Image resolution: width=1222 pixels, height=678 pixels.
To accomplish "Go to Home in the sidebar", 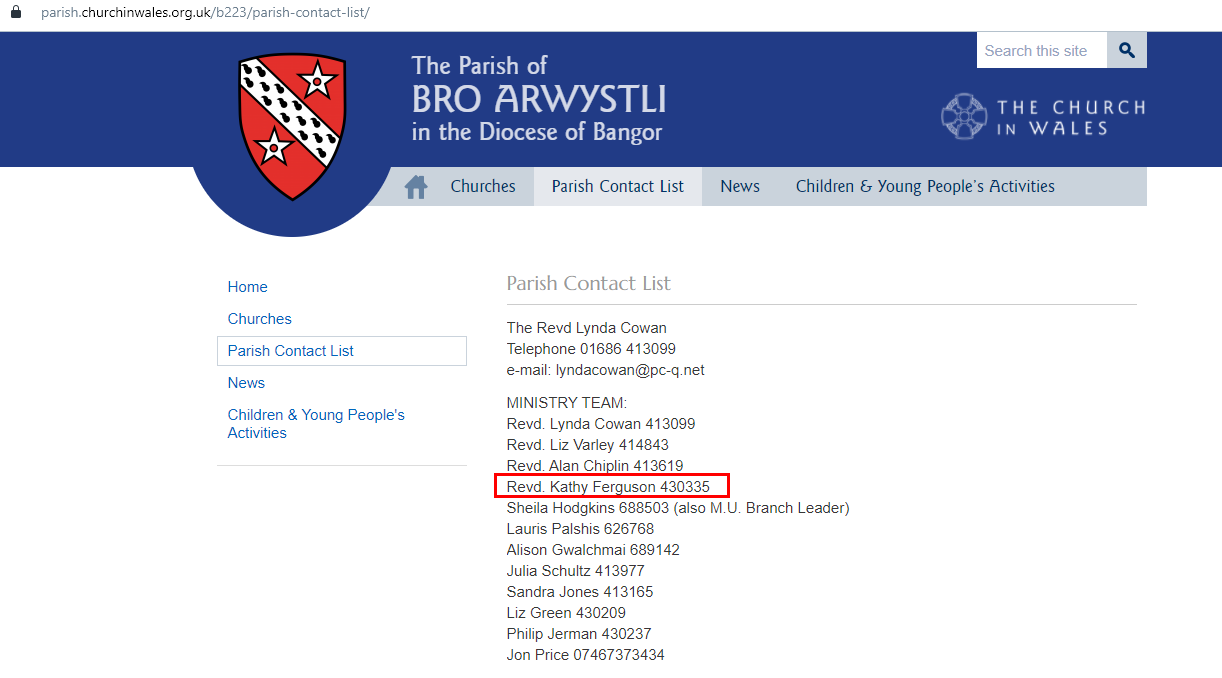I will (247, 287).
